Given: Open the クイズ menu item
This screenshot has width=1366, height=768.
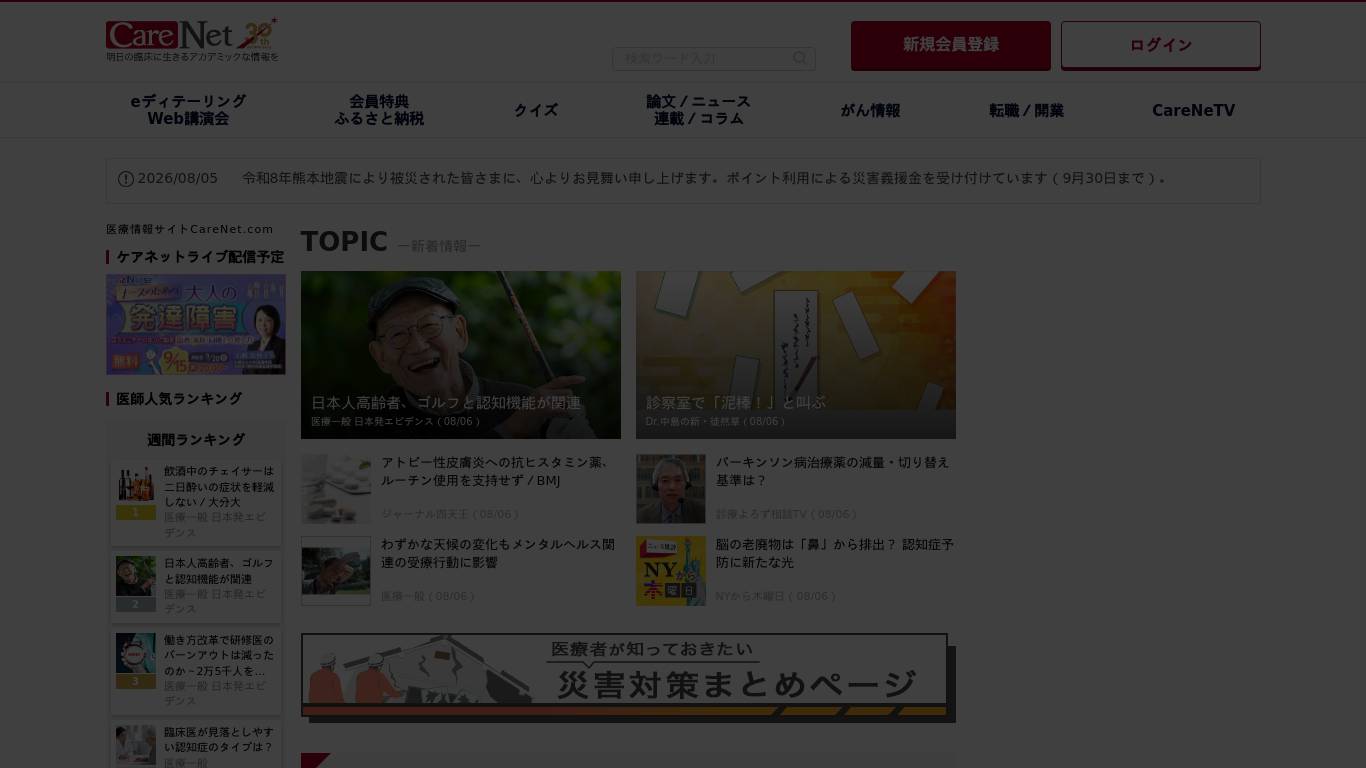Looking at the screenshot, I should [536, 110].
